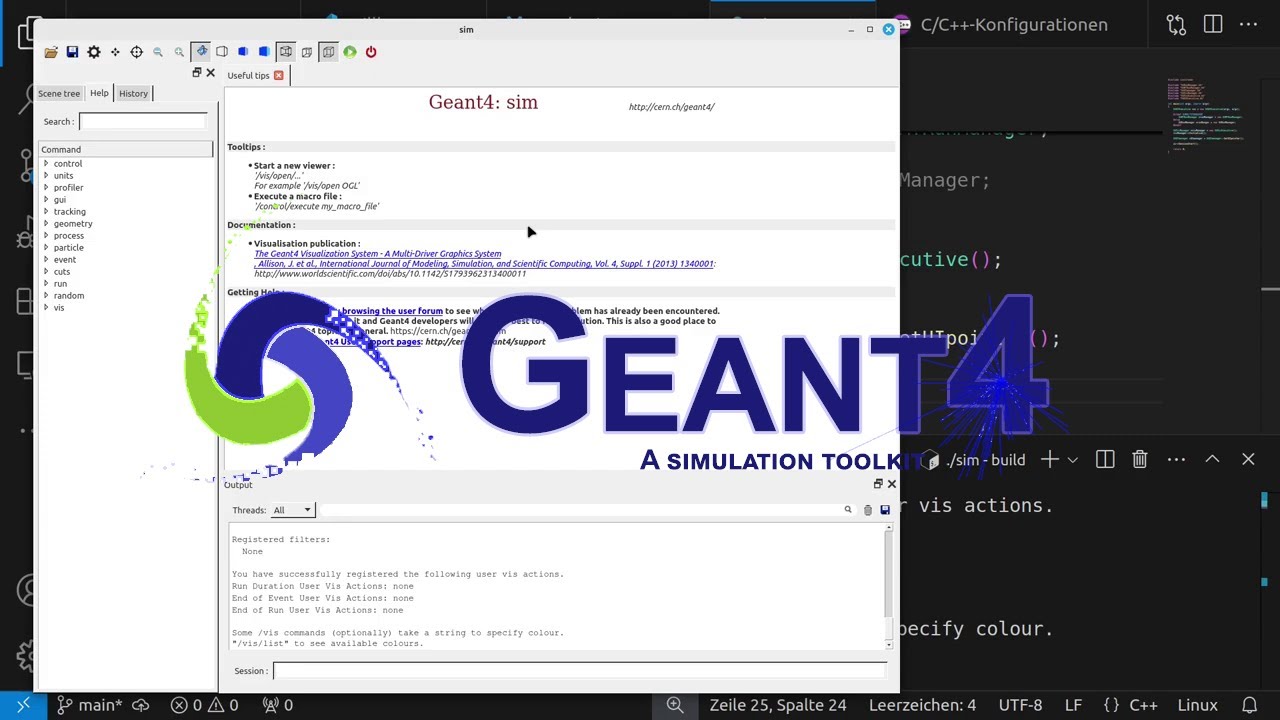This screenshot has width=1280, height=720.
Task: Split the VS Code terminal
Action: 1105,459
